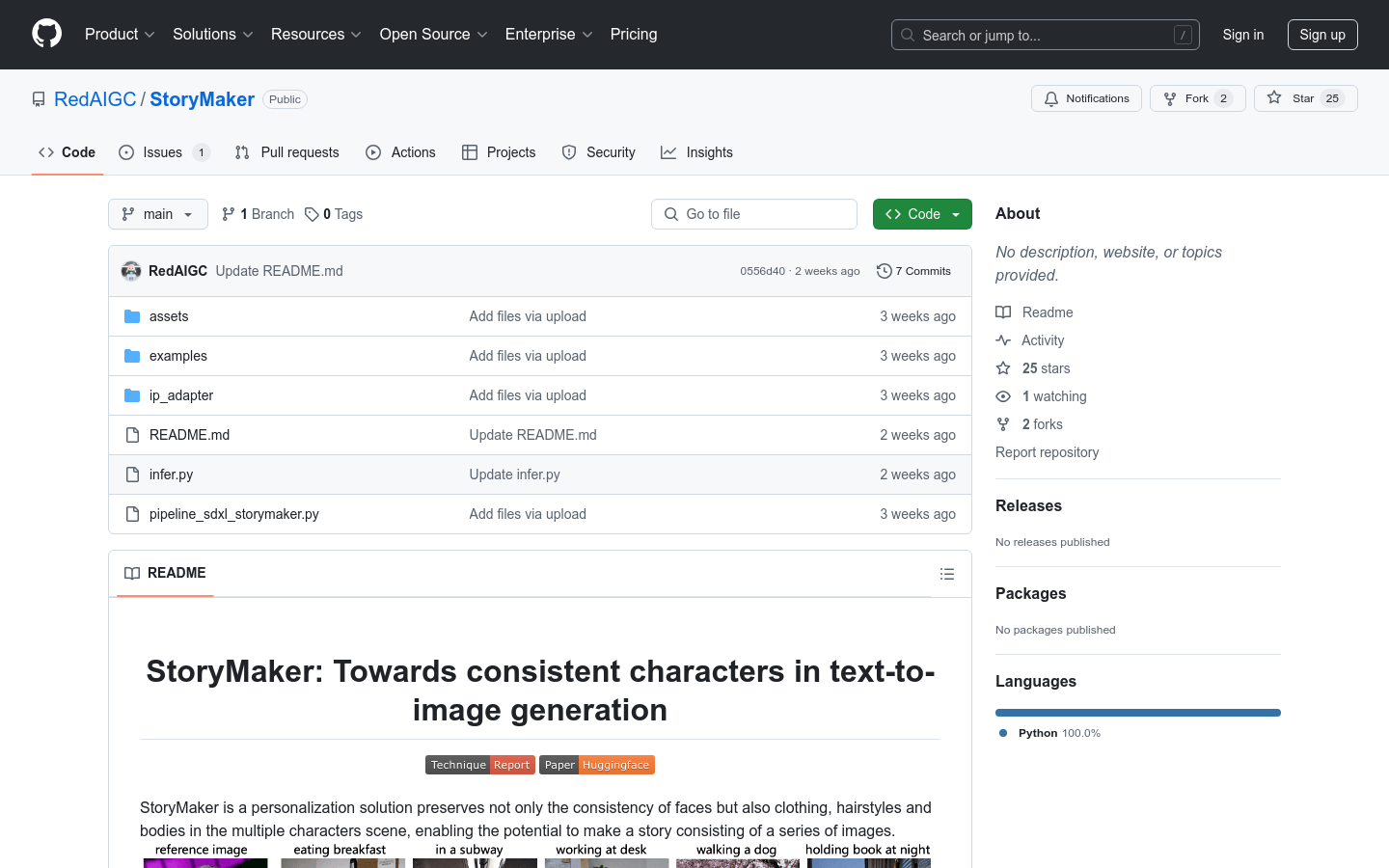Click the pipeline_sdxl_storymaker.py file icon
The height and width of the screenshot is (868, 1389).
coord(132,514)
